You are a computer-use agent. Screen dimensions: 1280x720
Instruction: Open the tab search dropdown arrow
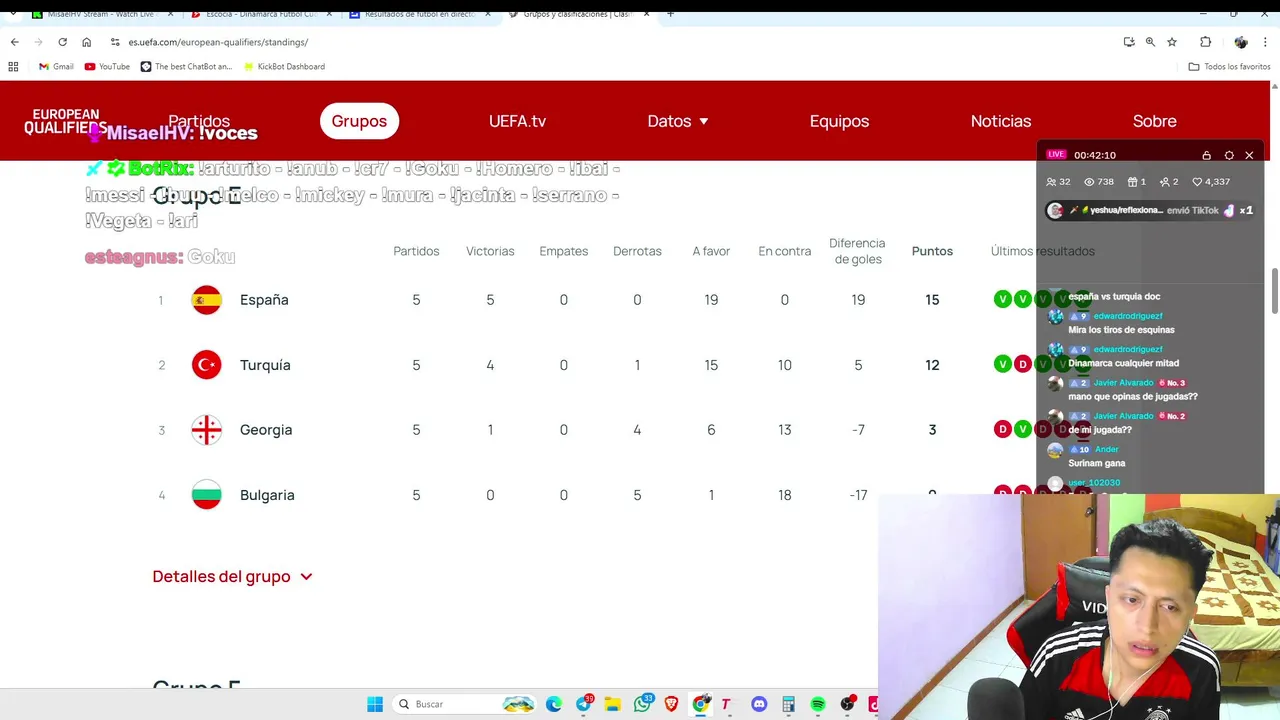(13, 14)
